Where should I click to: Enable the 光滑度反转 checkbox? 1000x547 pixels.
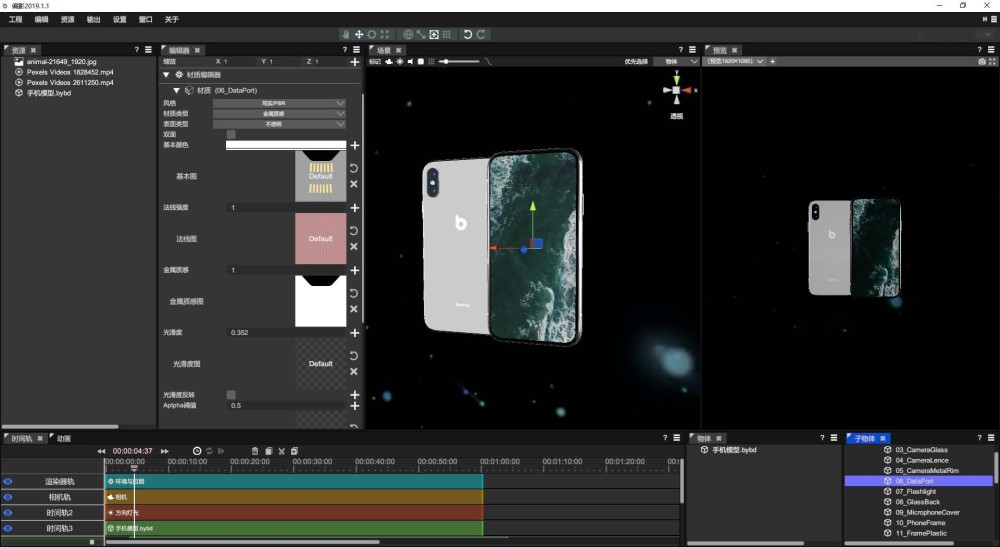[x=231, y=395]
